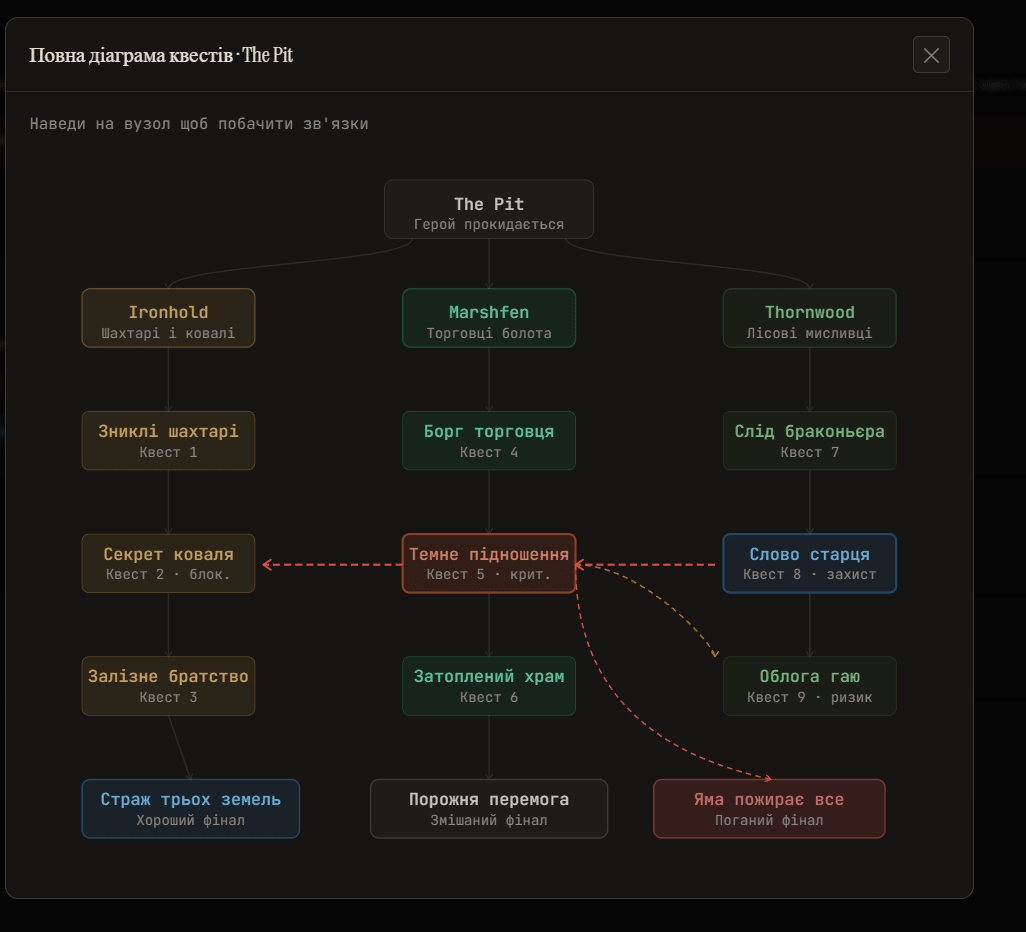Click the red arrowhead near Секрет коваля

pos(267,564)
